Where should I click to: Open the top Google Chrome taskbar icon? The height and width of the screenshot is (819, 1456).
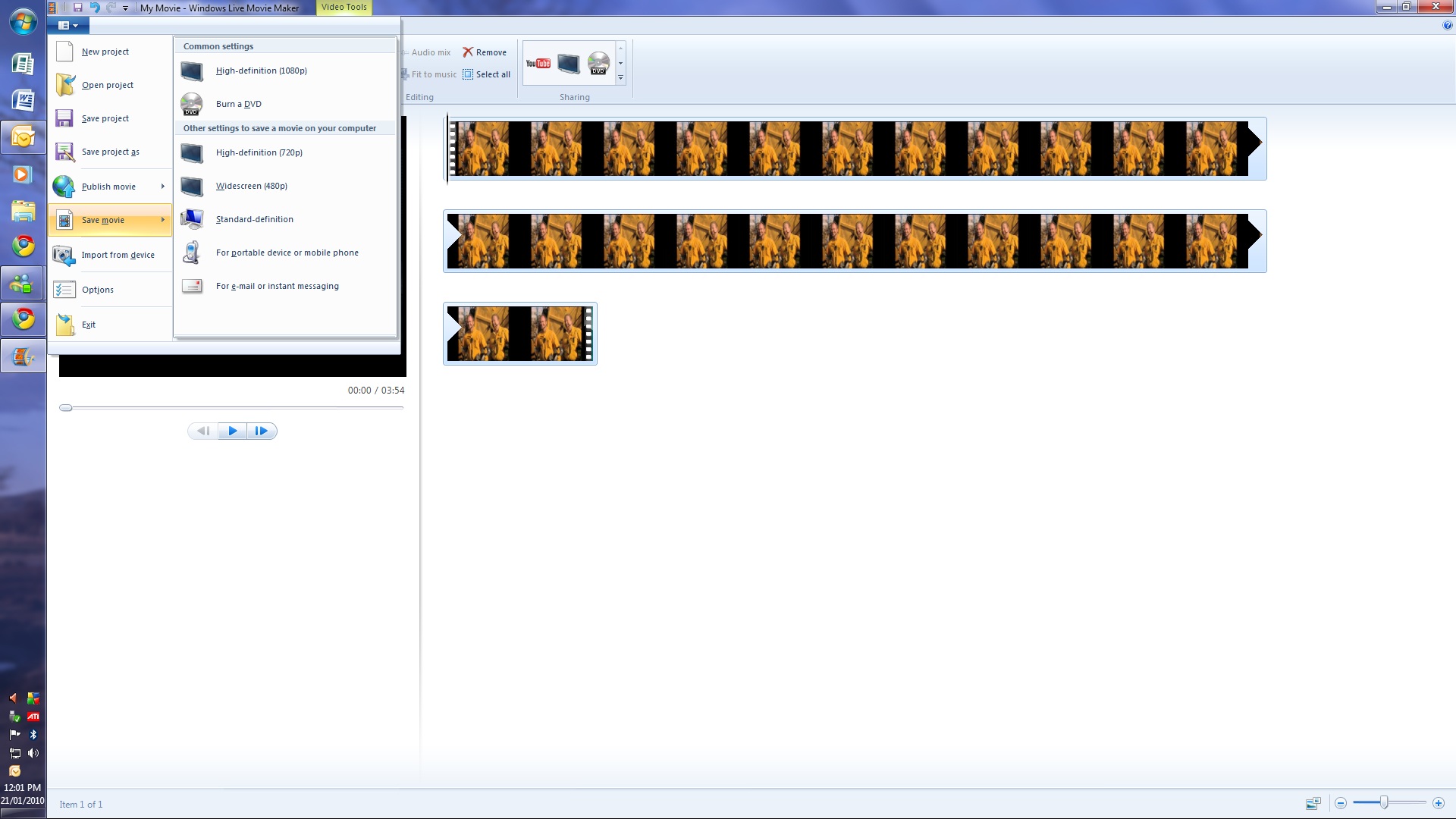tap(23, 246)
